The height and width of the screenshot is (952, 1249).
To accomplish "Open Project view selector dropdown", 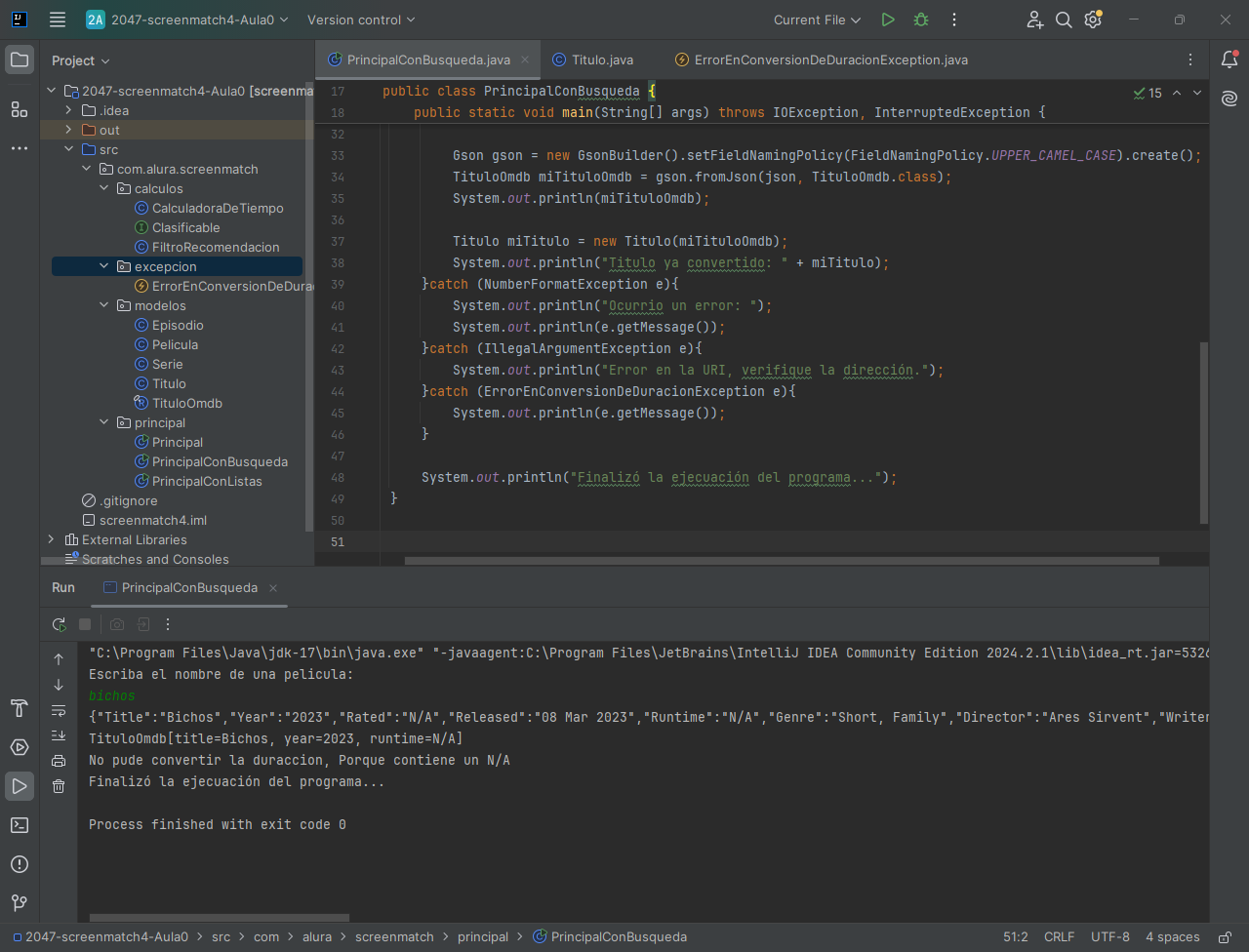I will point(81,60).
